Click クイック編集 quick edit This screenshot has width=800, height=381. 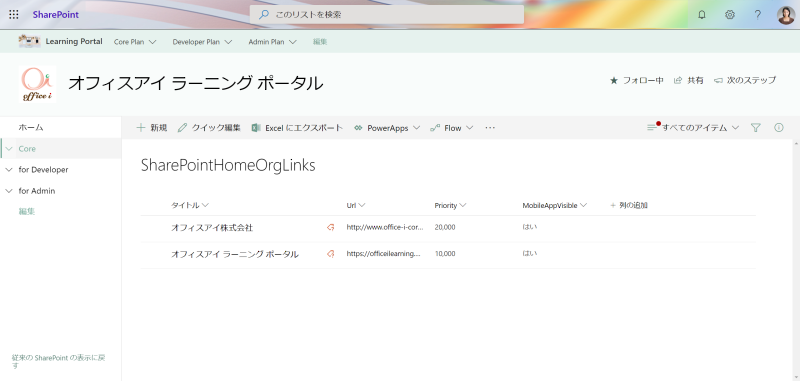209,128
